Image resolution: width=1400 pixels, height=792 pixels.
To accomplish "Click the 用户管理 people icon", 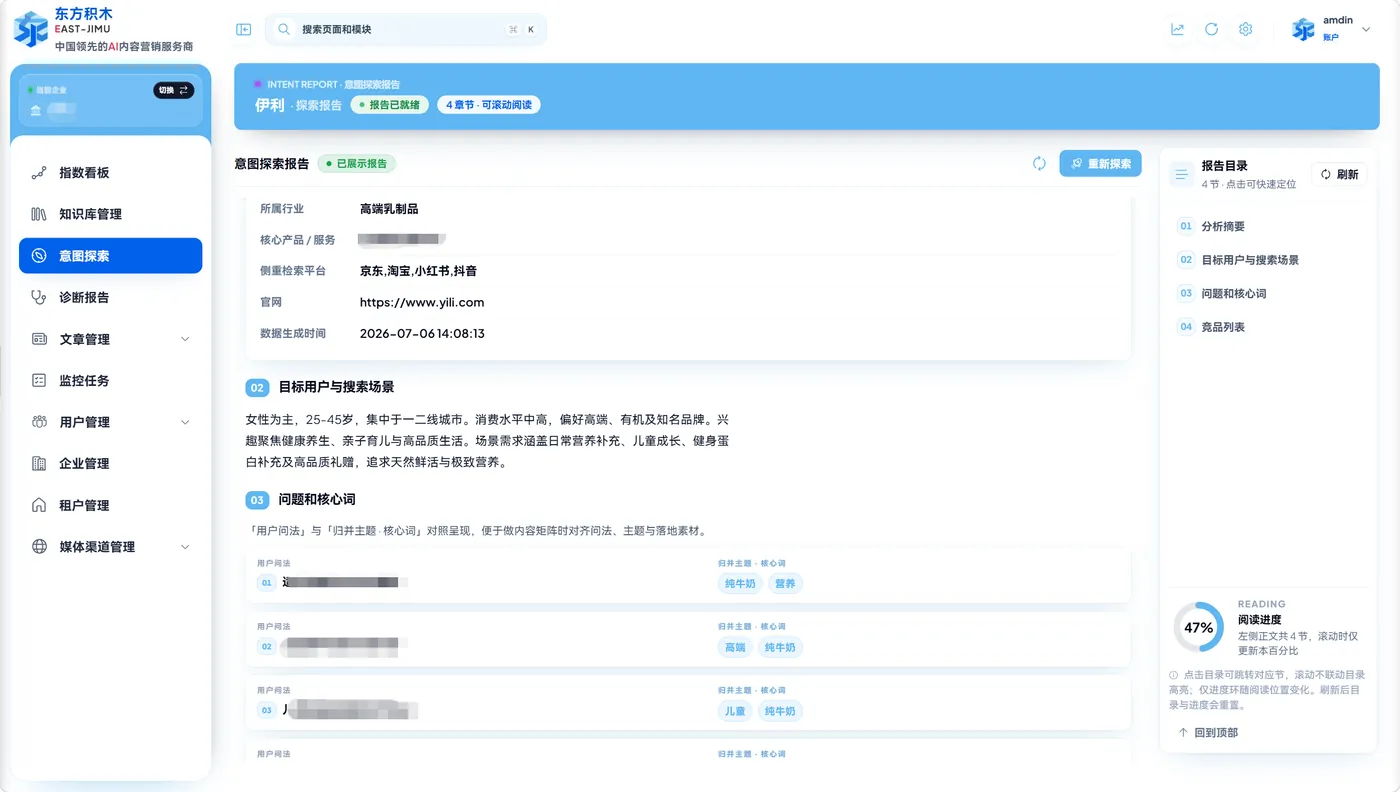I will [39, 422].
